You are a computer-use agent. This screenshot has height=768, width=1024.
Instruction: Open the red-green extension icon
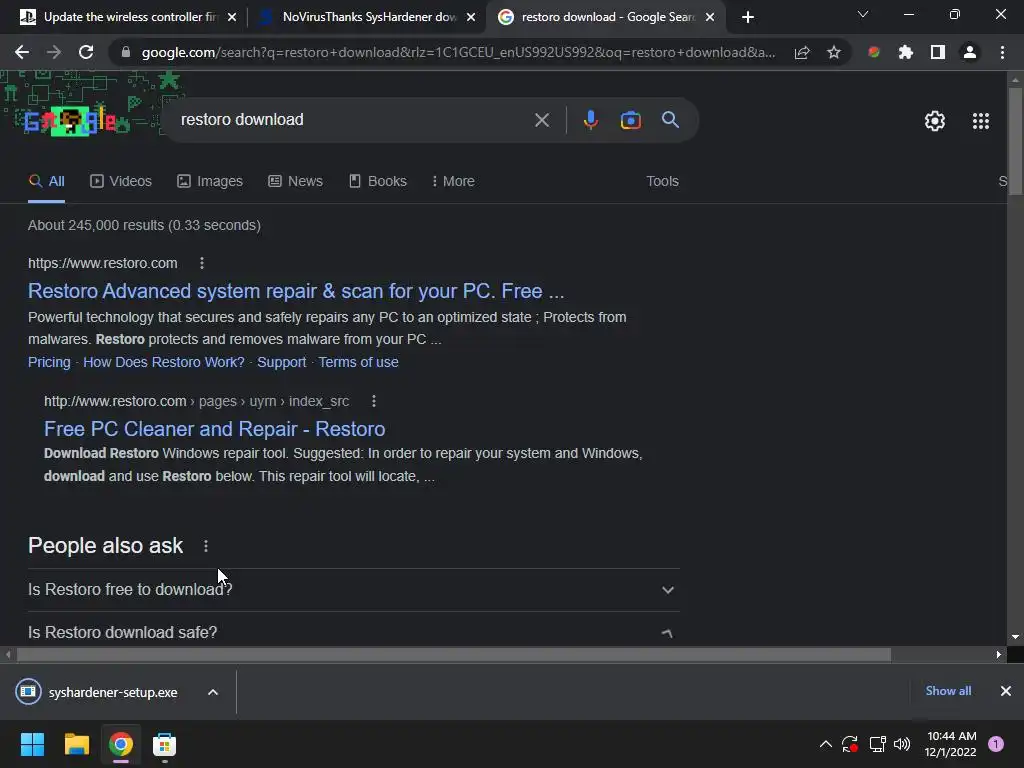(874, 52)
